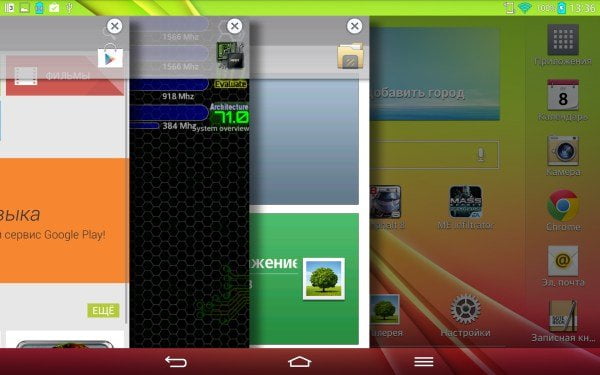
Task: Open System overview in benchmark card
Action: [221, 128]
